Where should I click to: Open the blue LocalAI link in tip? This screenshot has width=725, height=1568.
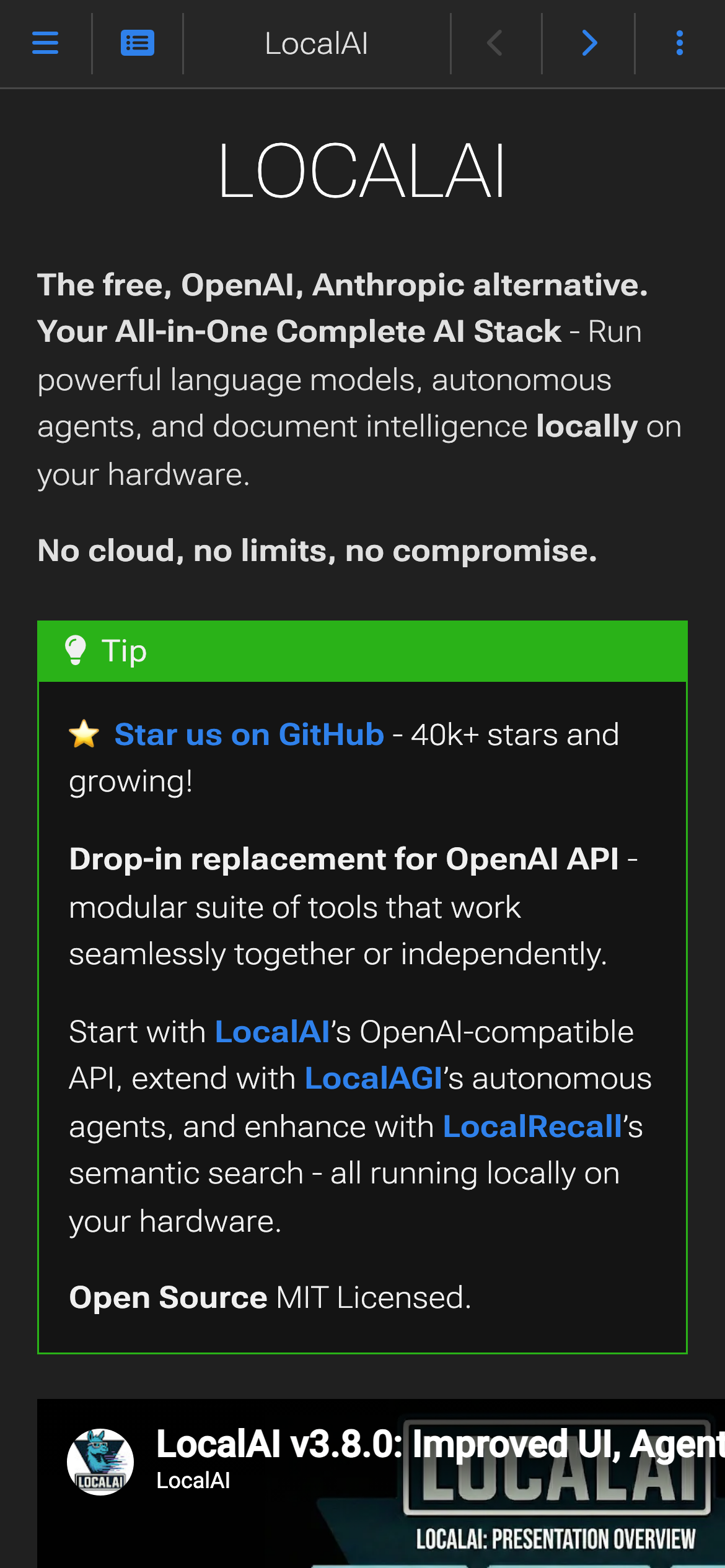click(x=272, y=1032)
